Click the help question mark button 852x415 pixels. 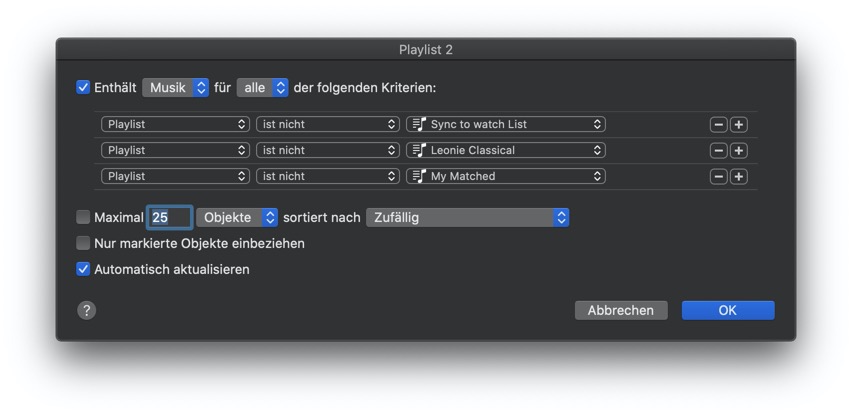tap(87, 310)
